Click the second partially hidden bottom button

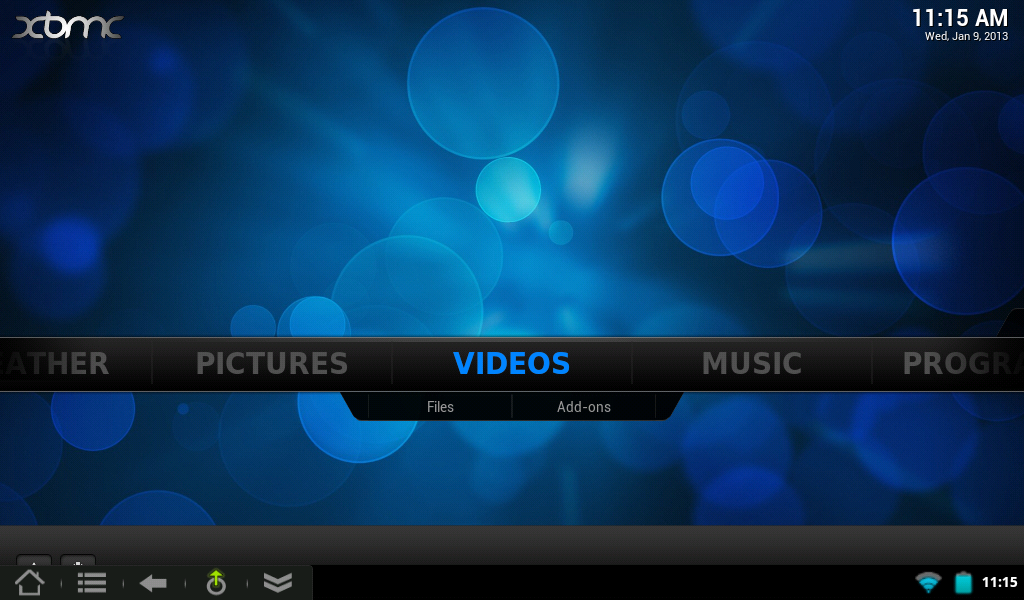(x=78, y=561)
